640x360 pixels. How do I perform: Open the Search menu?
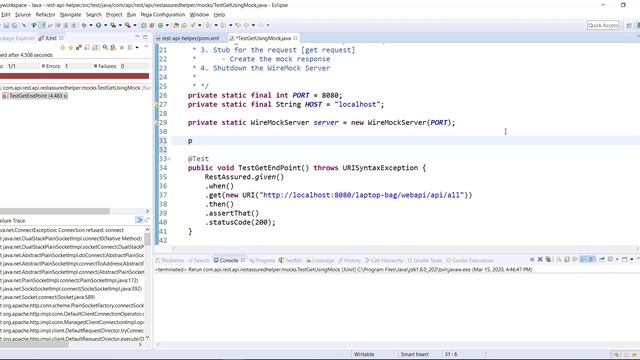click(93, 14)
